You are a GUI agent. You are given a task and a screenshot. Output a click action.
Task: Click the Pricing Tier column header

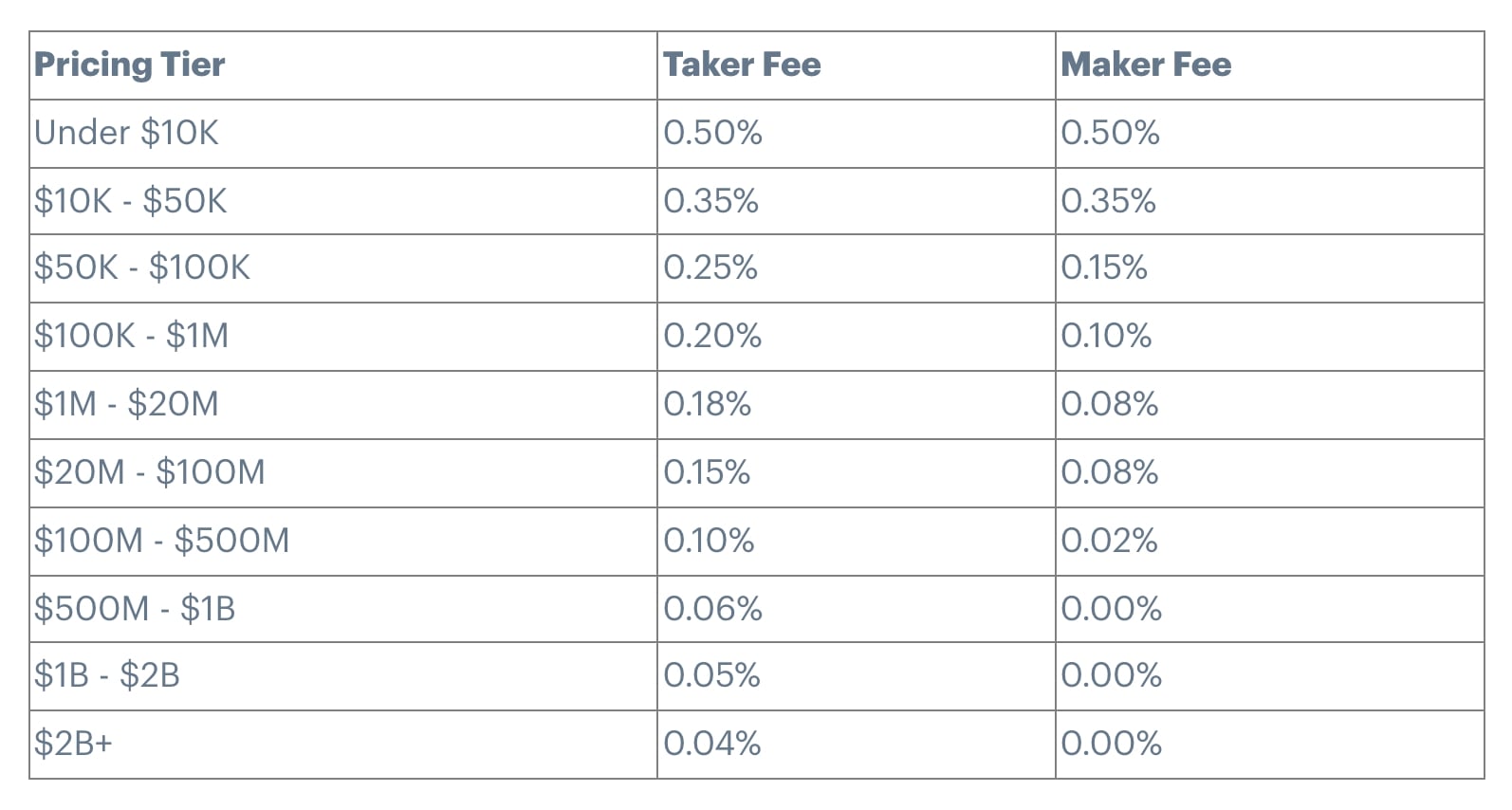pos(130,64)
